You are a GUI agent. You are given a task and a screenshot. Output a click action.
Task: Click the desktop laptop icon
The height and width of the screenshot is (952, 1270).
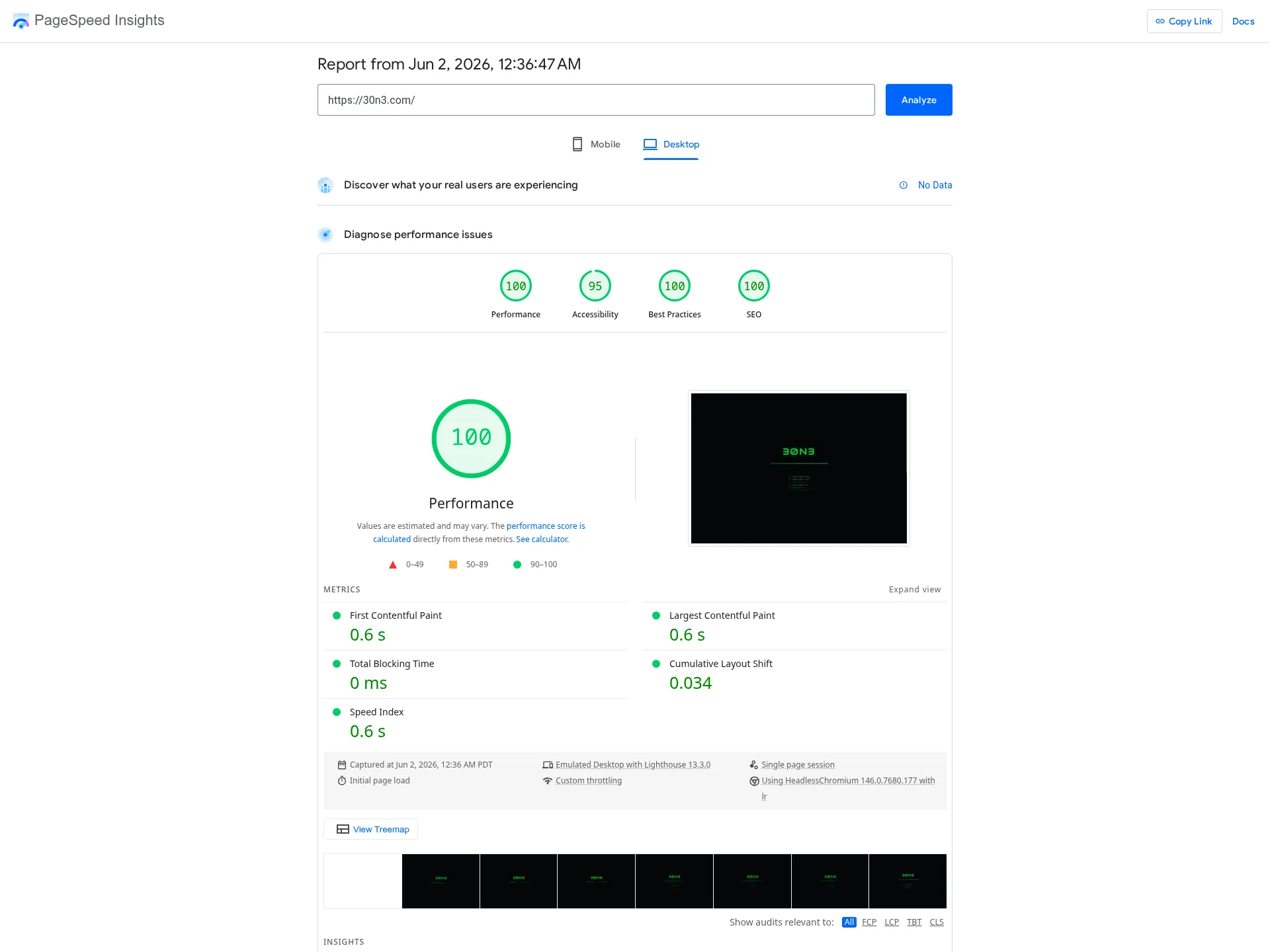coord(650,144)
